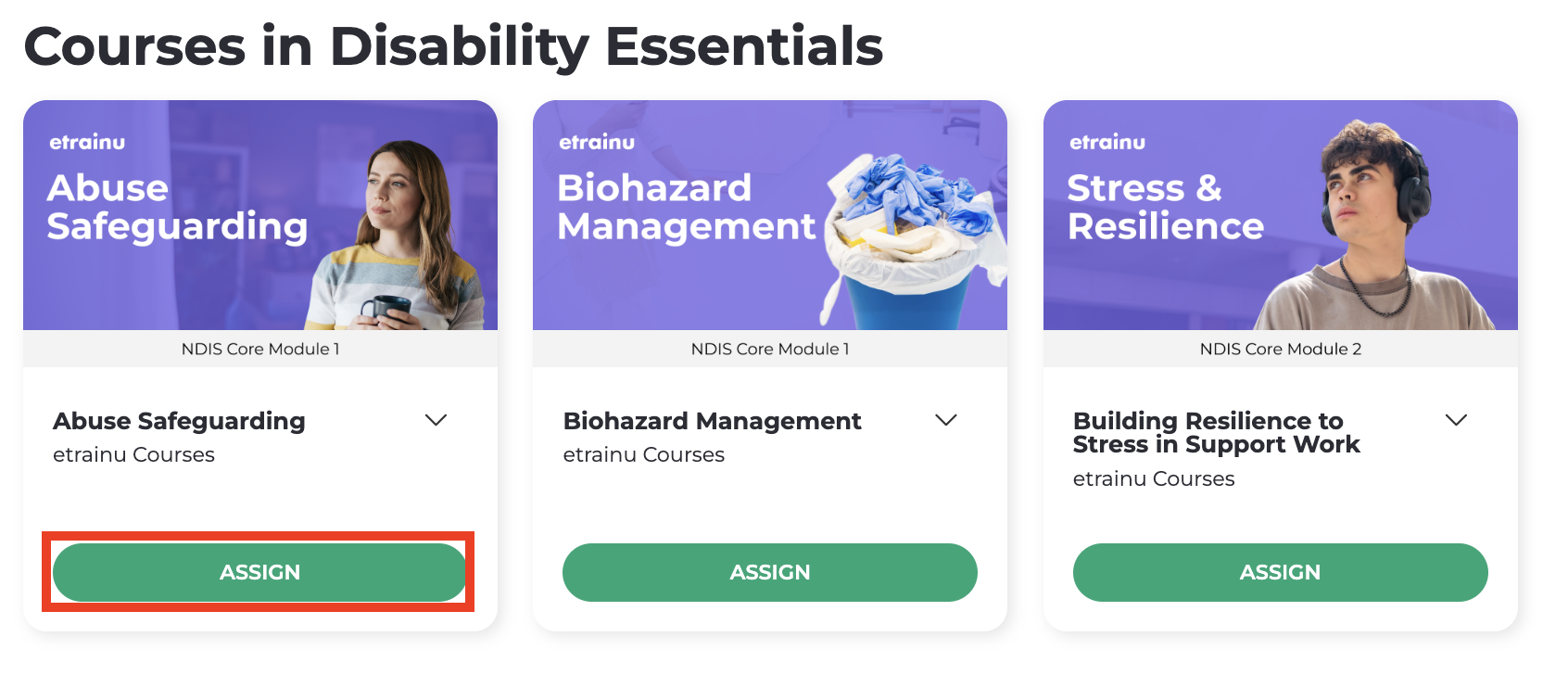
Task: Click the etrainu logo on Abuse Safeguarding card
Action: click(87, 142)
